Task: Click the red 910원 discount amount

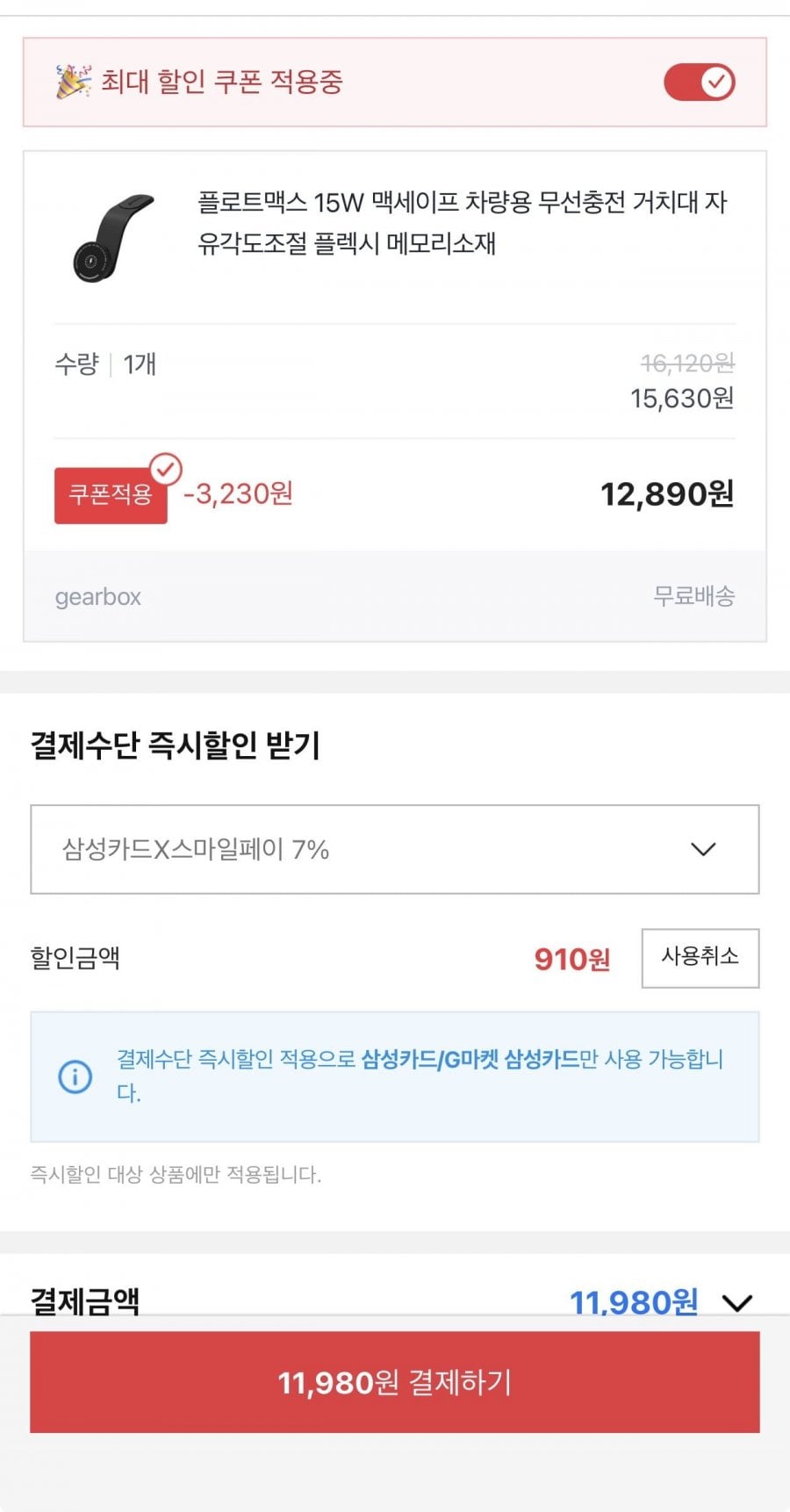Action: tap(571, 959)
